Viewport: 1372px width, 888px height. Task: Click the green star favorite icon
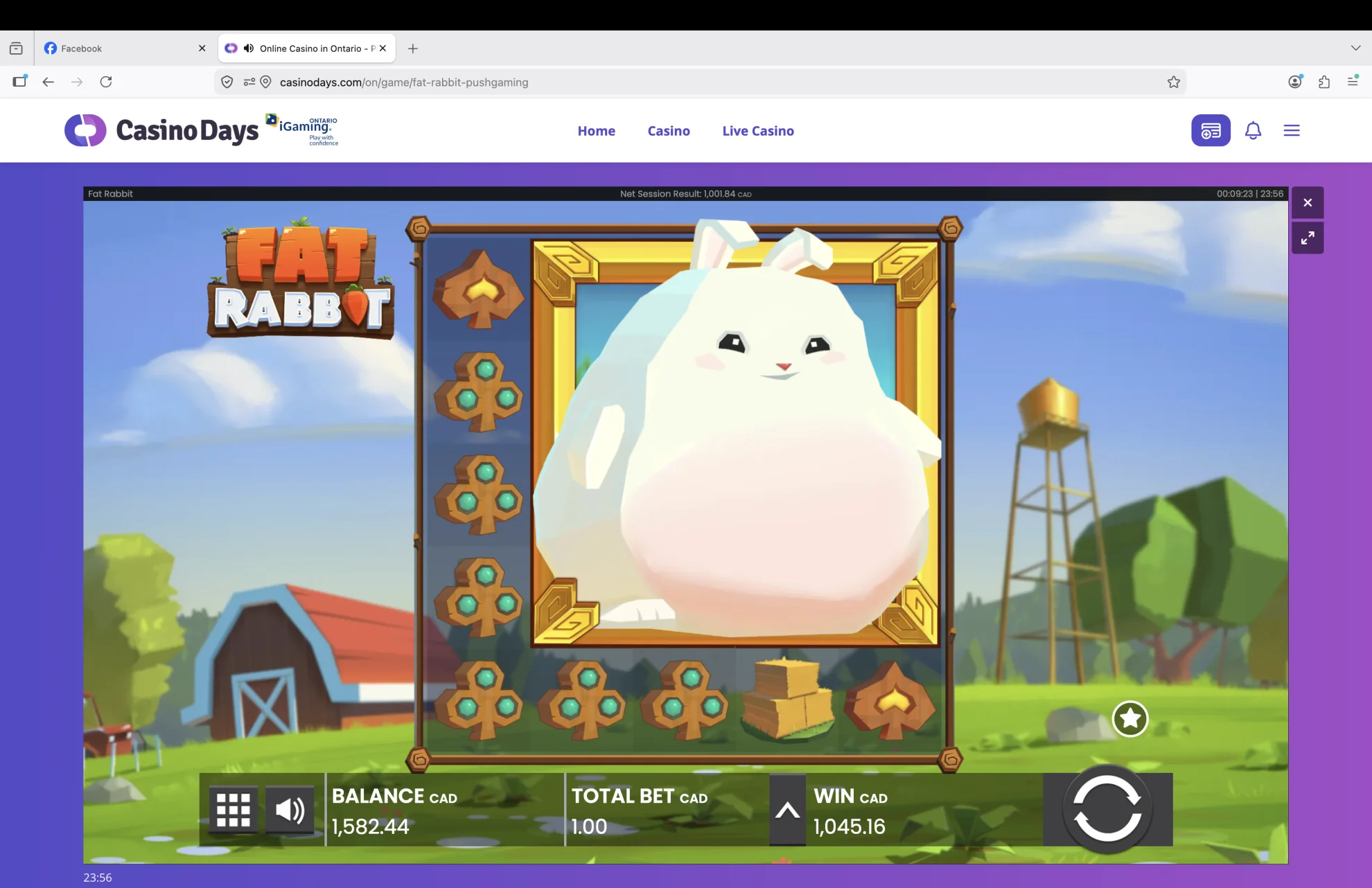pyautogui.click(x=1130, y=719)
